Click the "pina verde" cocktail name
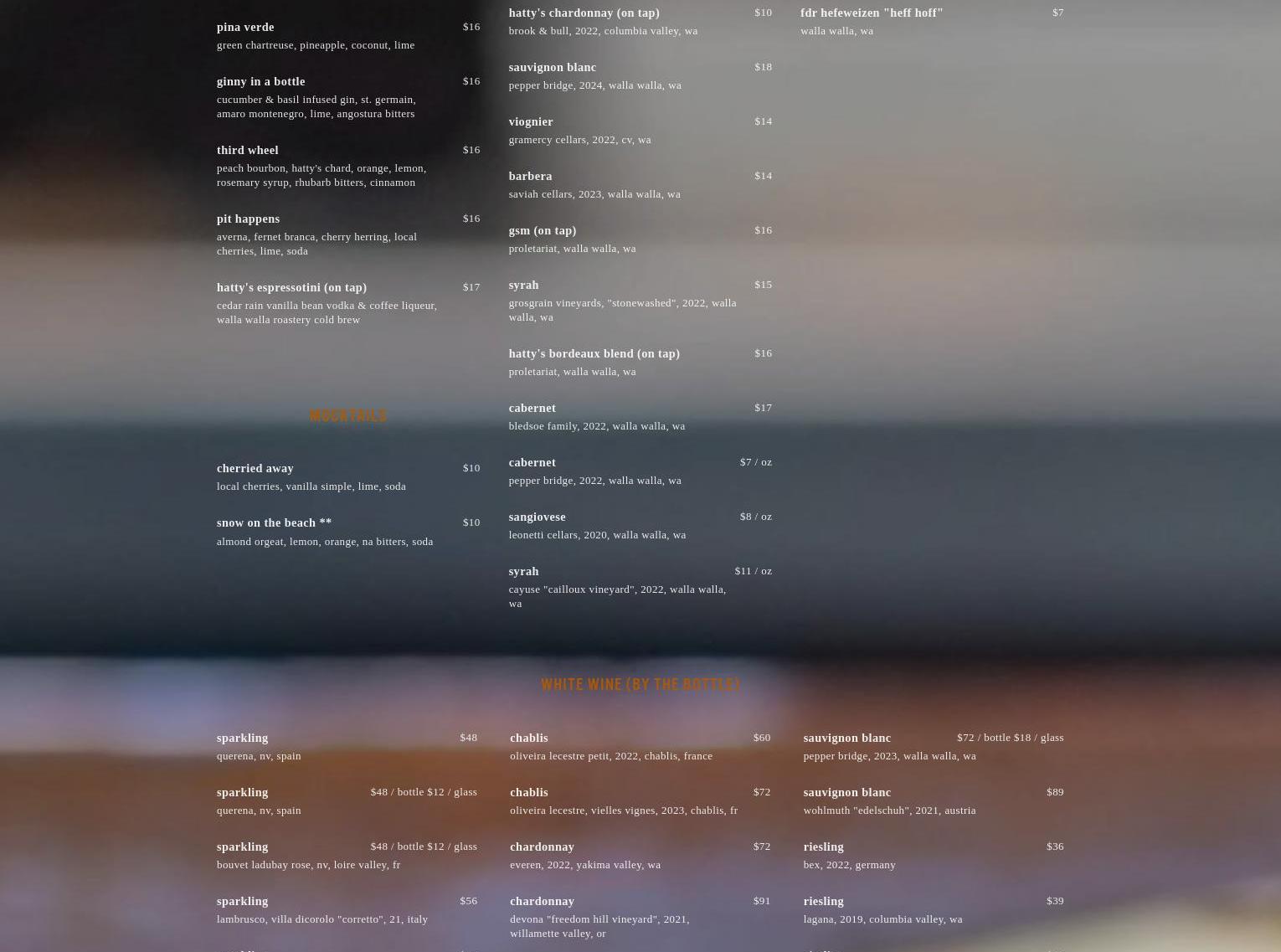The width and height of the screenshot is (1281, 952). tap(245, 27)
